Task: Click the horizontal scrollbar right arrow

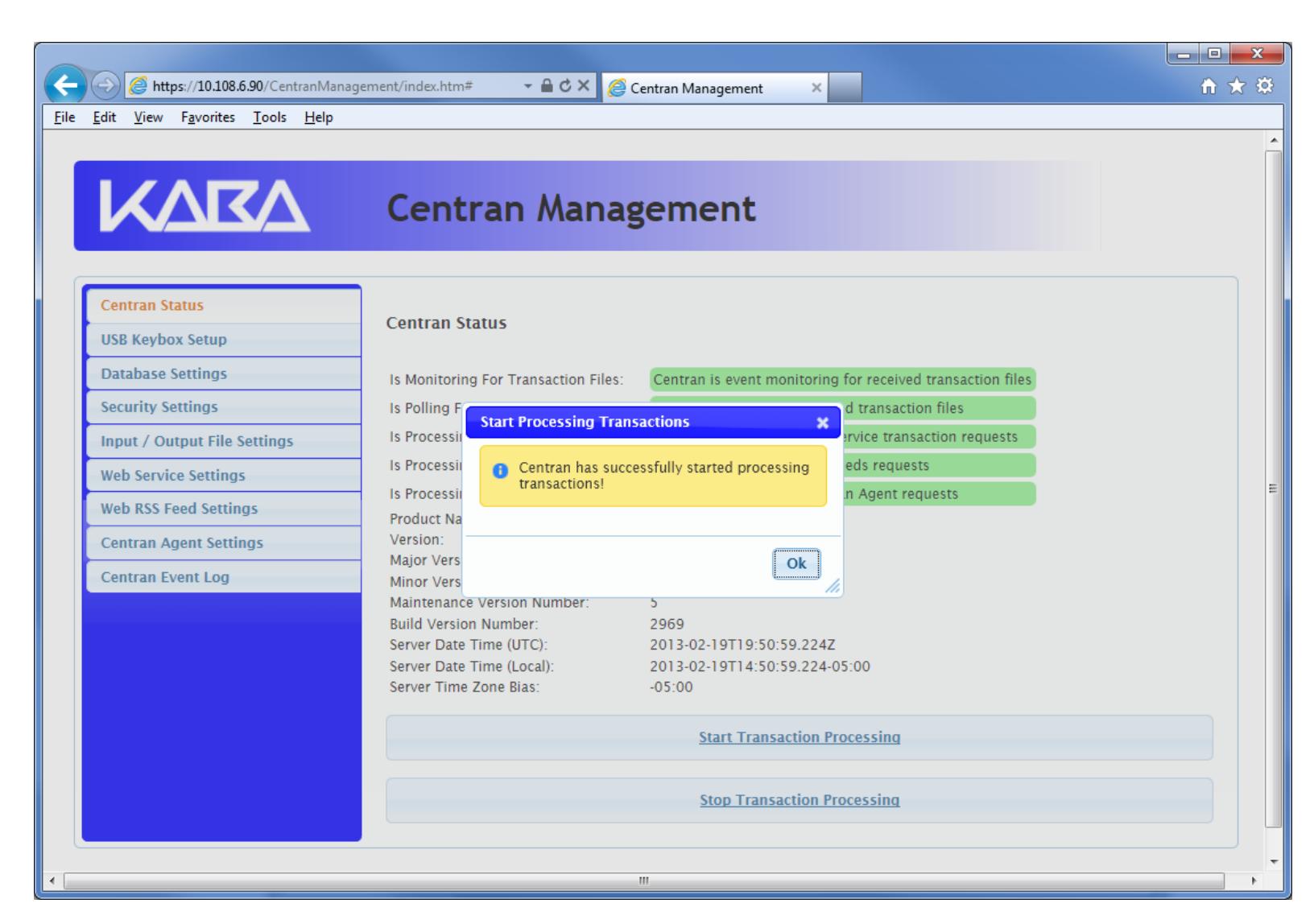Action: 1254,881
